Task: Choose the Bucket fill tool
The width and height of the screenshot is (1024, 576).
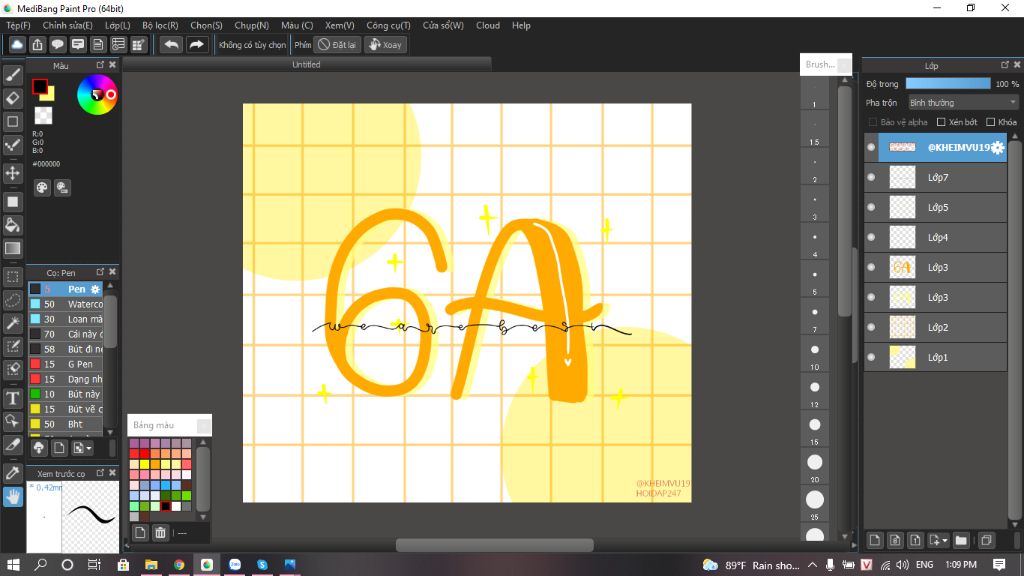Action: point(12,225)
